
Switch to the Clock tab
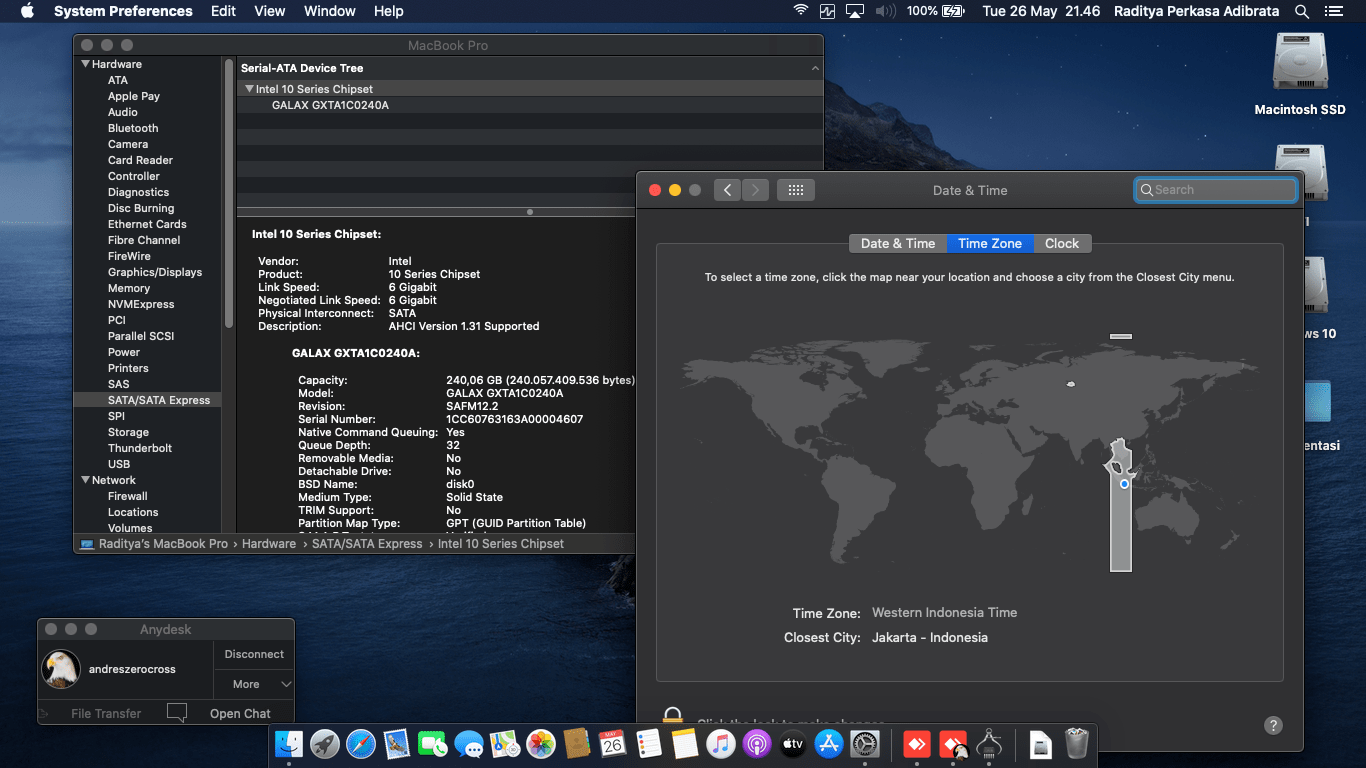tap(1062, 243)
